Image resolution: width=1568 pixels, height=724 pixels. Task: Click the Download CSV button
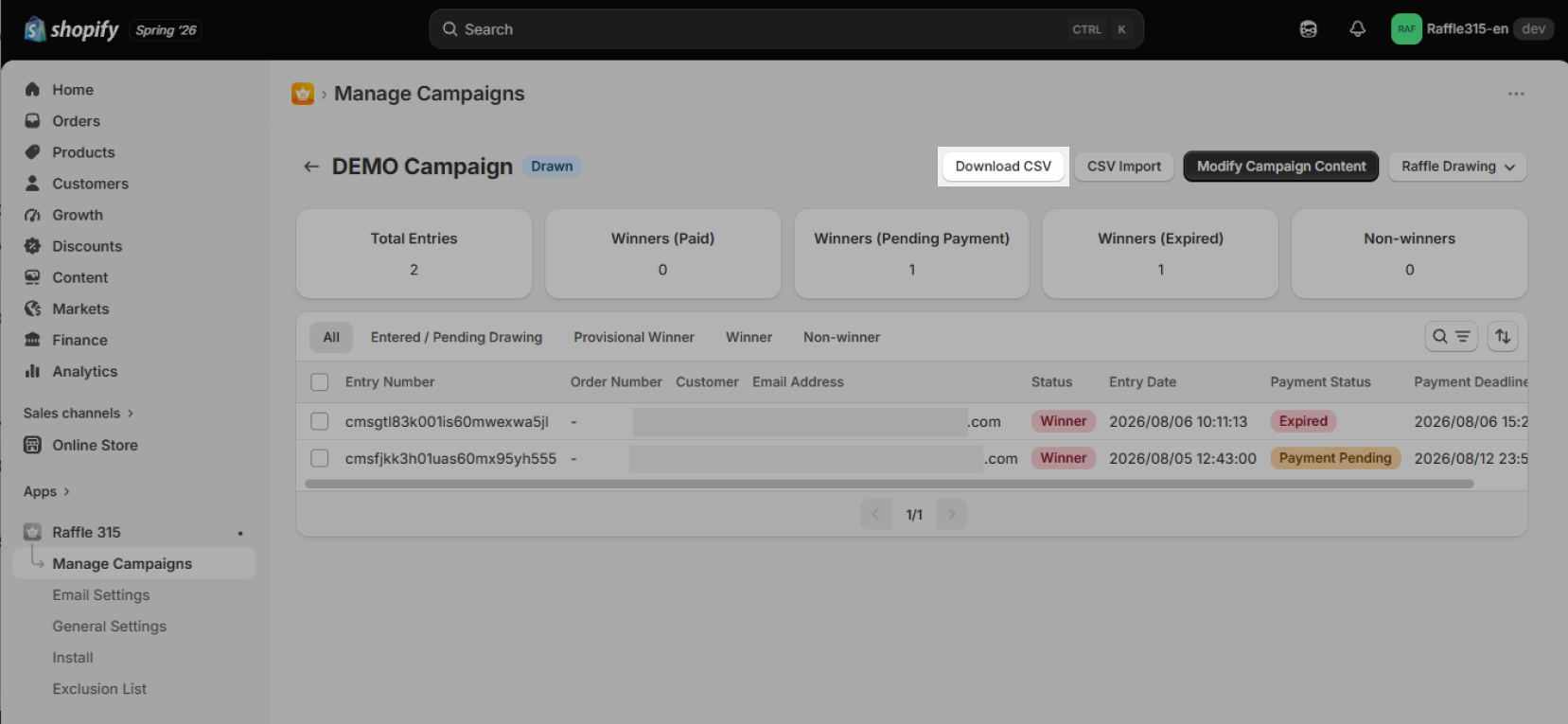[x=1003, y=167]
